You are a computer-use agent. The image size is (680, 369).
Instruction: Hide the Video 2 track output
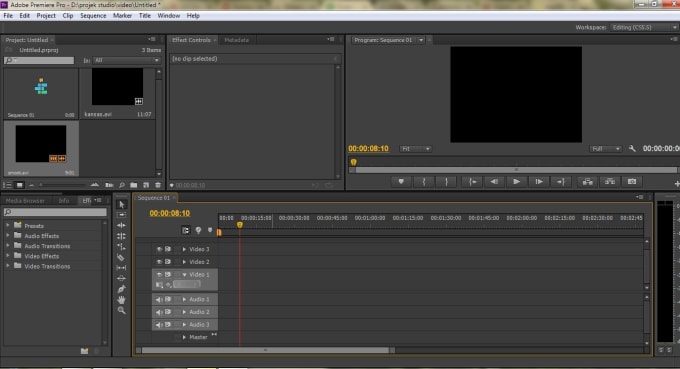pyautogui.click(x=159, y=262)
